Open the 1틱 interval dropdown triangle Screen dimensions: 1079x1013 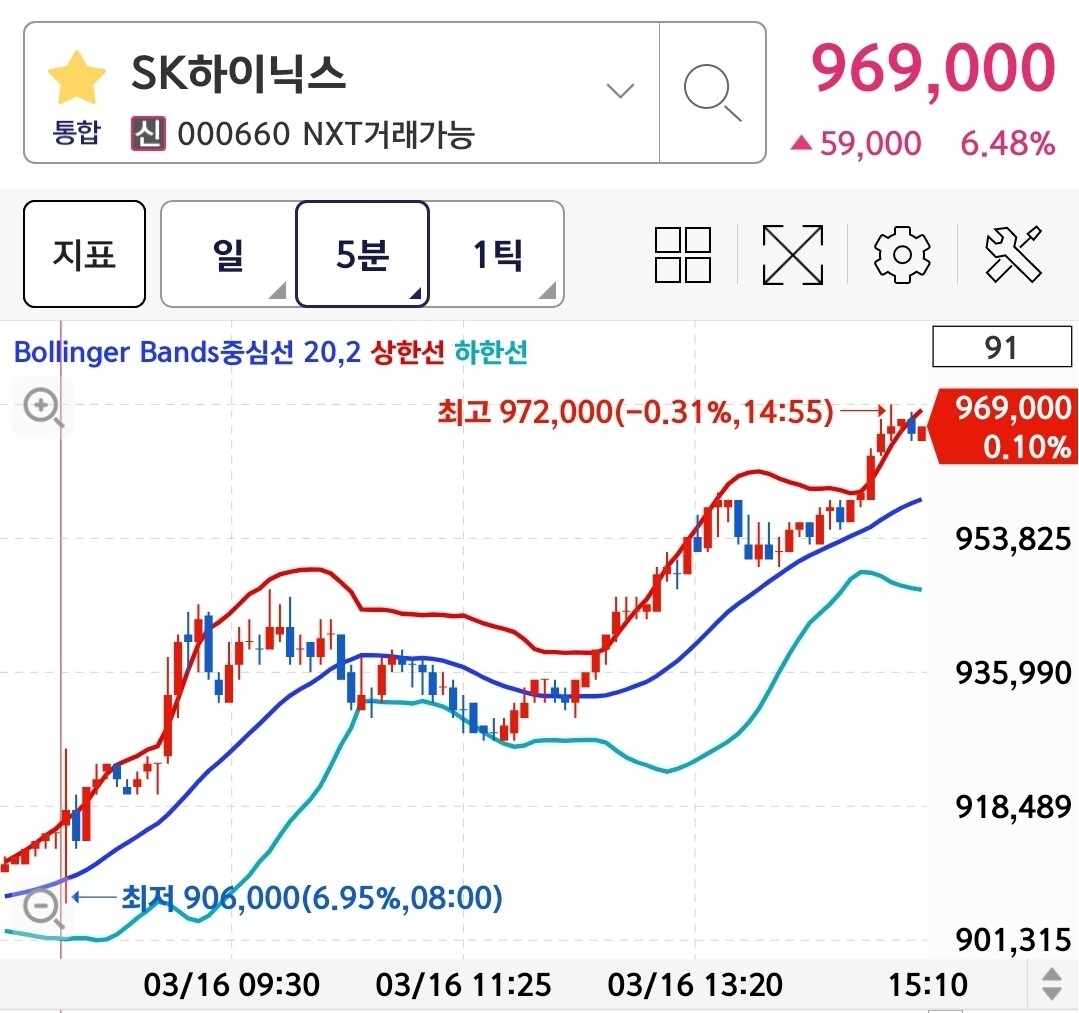click(548, 290)
